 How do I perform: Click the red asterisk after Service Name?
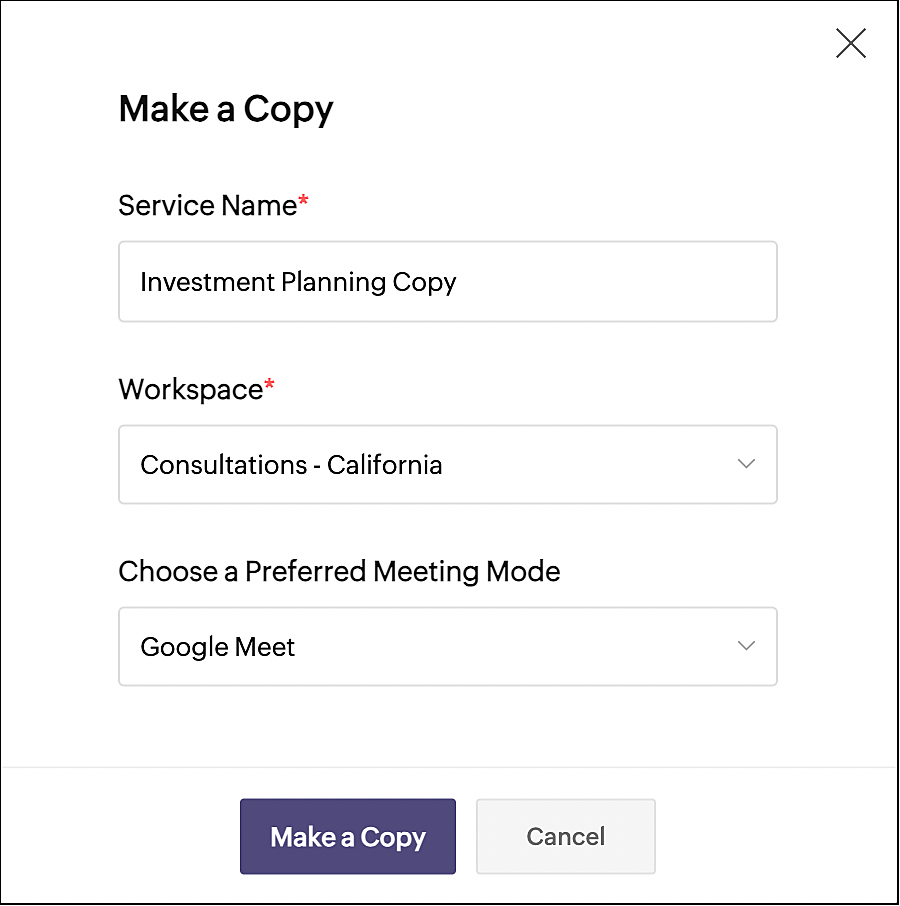(x=304, y=203)
